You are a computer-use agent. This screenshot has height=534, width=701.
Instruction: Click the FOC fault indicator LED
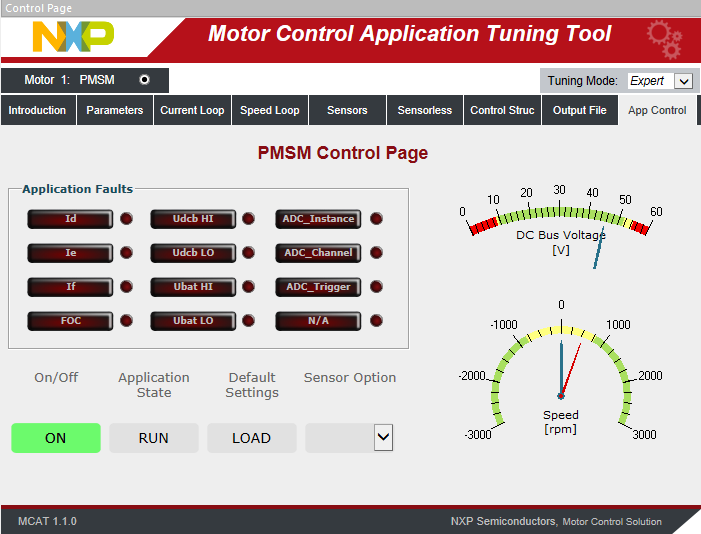tap(127, 321)
